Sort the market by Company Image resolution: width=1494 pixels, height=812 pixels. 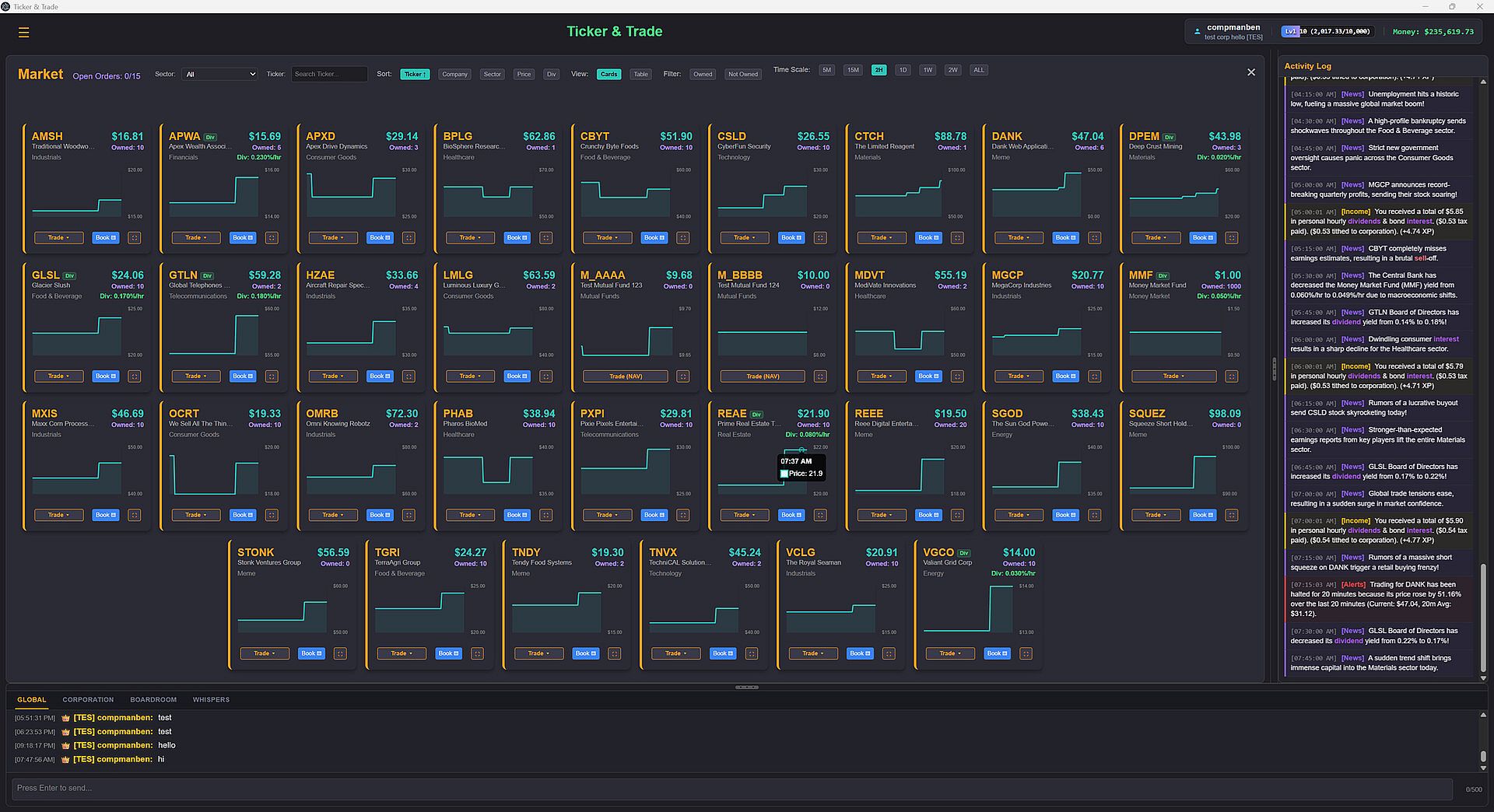454,75
